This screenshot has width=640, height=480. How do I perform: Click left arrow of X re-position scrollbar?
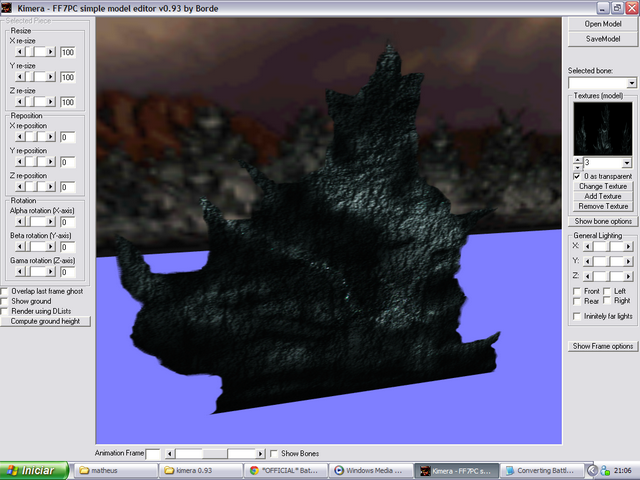pos(20,137)
